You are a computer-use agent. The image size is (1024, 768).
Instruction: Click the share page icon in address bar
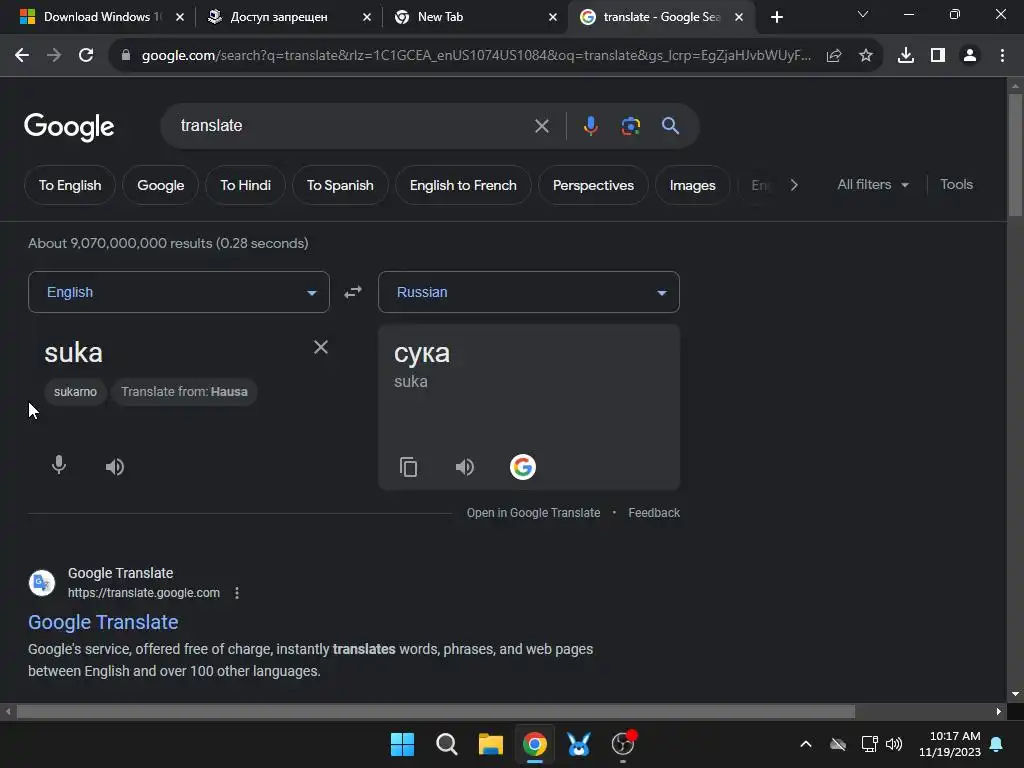click(x=834, y=56)
